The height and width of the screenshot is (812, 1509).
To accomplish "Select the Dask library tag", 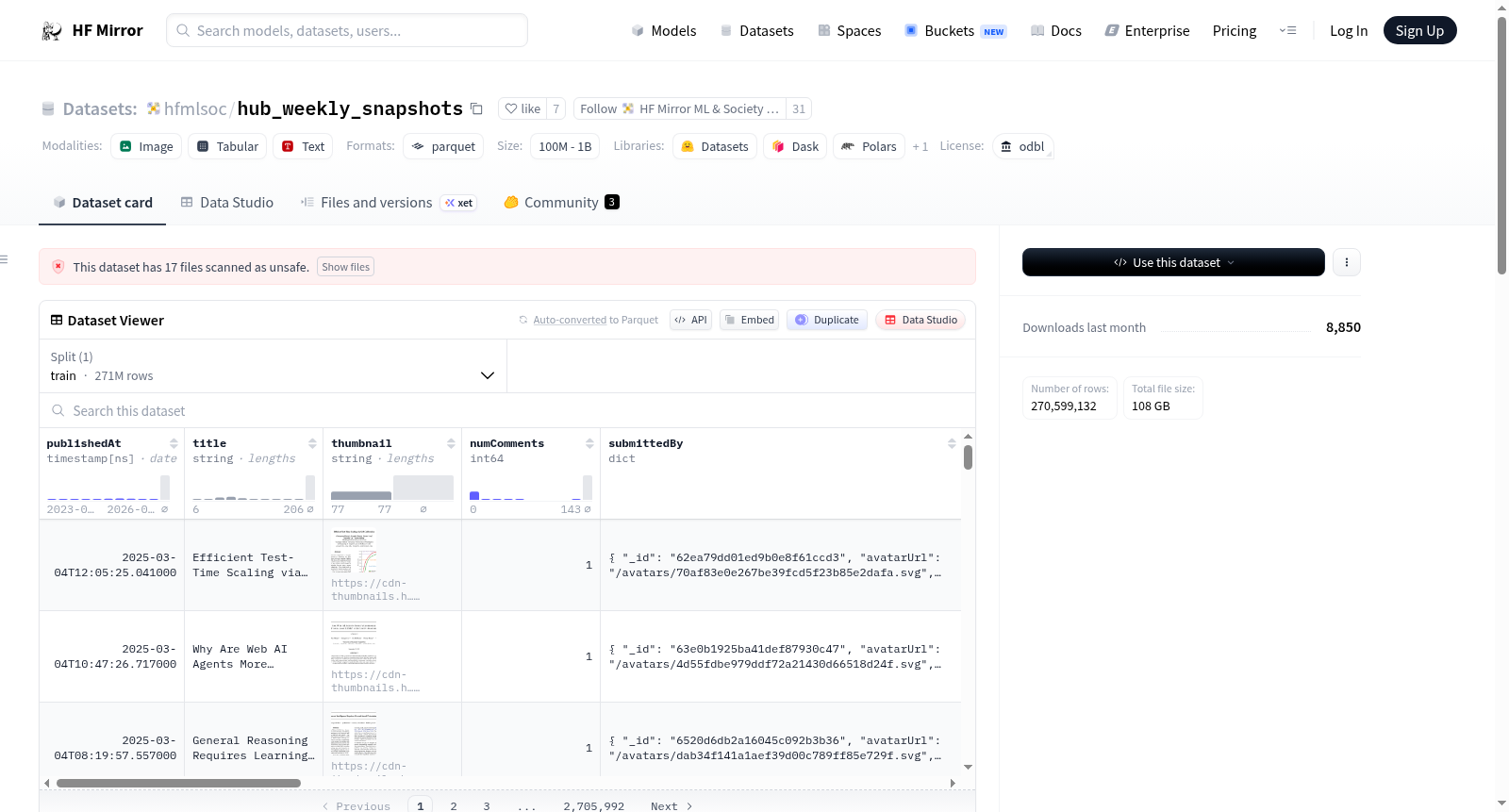I will pos(795,146).
